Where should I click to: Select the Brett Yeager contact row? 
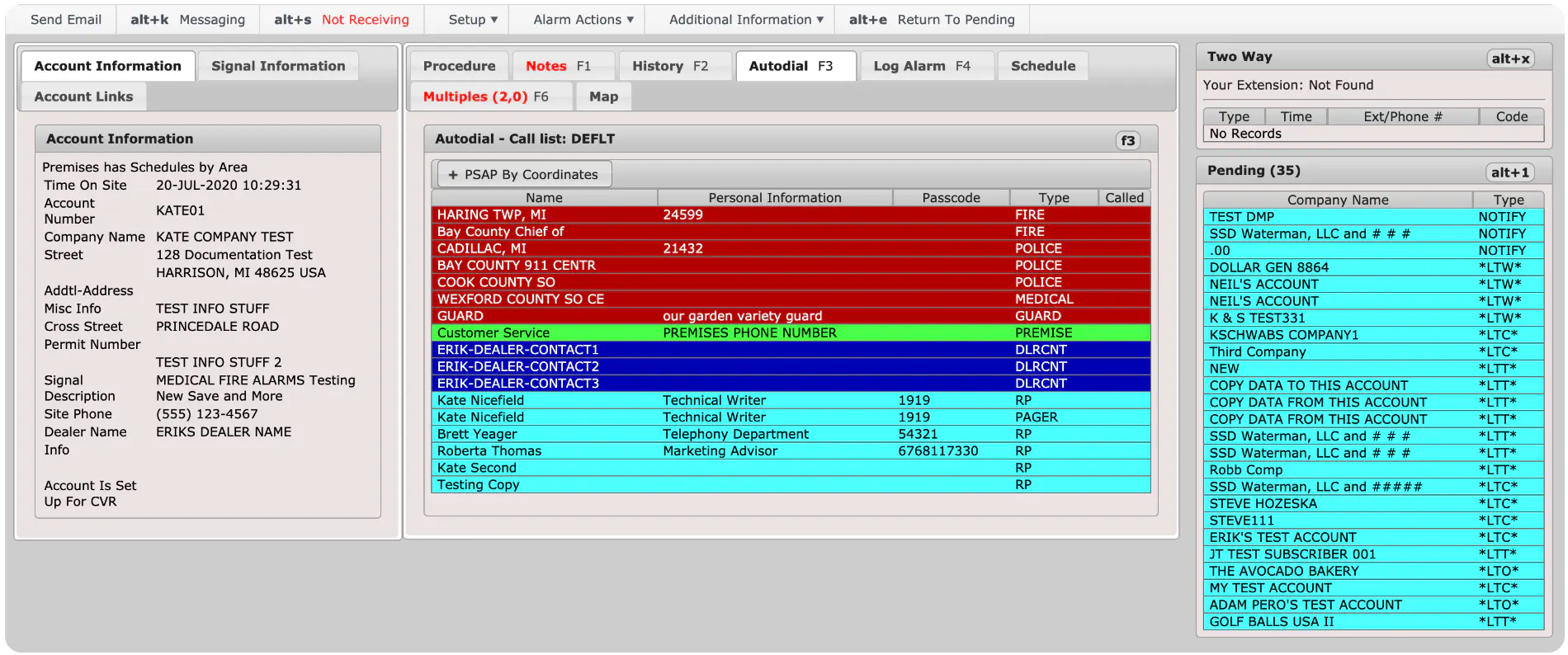click(791, 434)
